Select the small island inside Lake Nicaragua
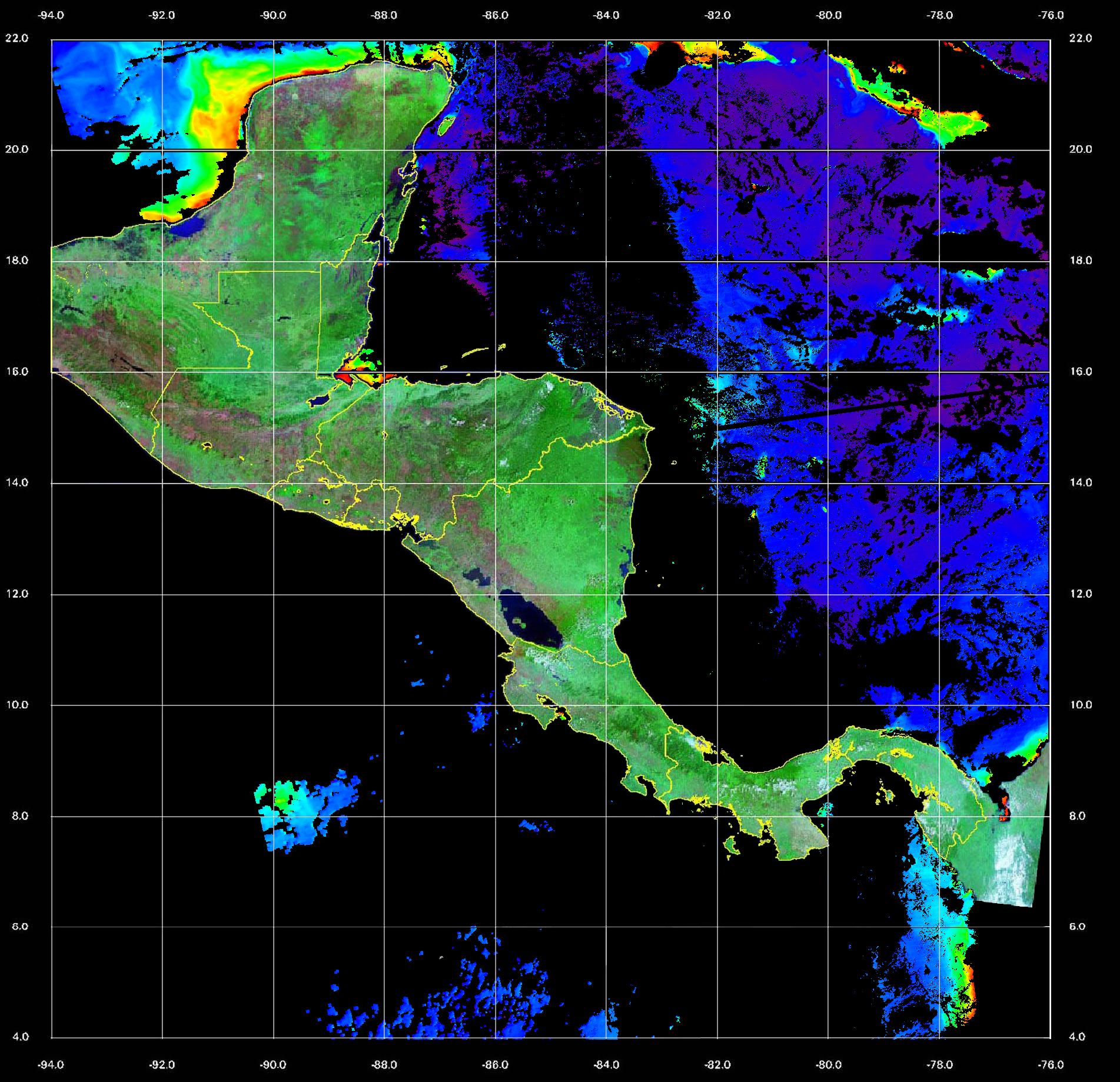The image size is (1120, 1082). (x=520, y=620)
